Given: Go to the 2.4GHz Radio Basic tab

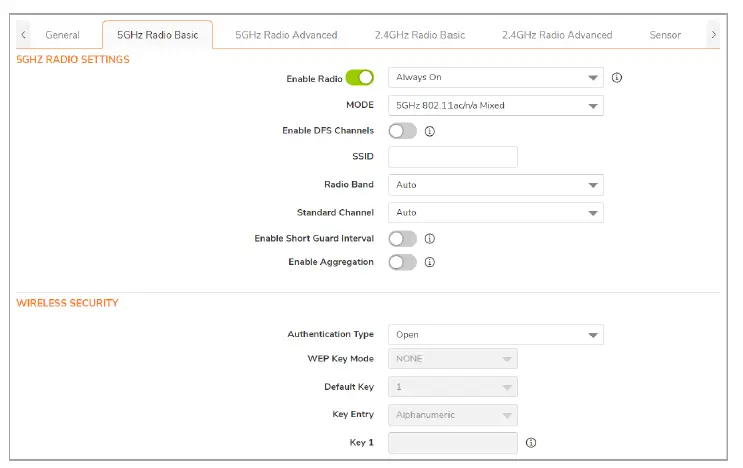Looking at the screenshot, I should (x=420, y=35).
